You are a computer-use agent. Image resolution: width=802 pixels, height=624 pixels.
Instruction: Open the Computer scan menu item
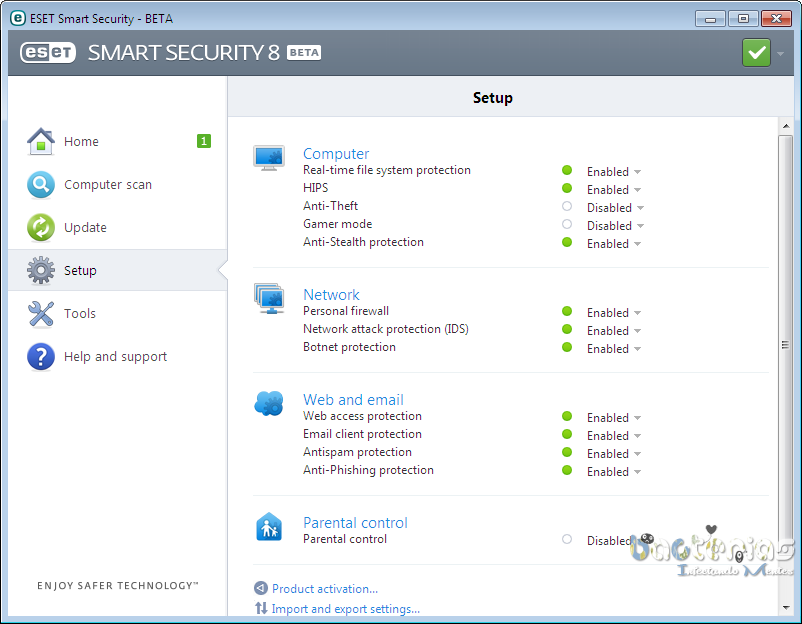point(108,184)
